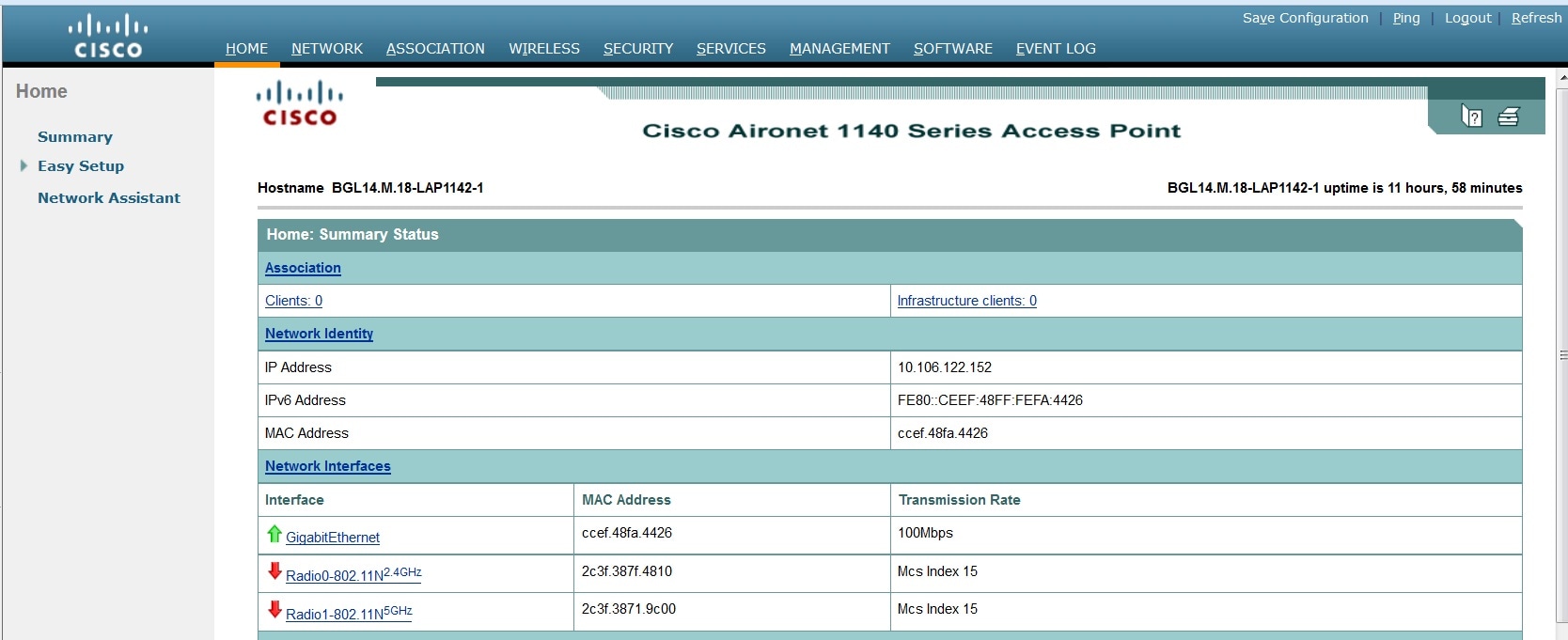Click the Cisco logo in top banner
This screenshot has height=640, width=1568.
pos(108,36)
